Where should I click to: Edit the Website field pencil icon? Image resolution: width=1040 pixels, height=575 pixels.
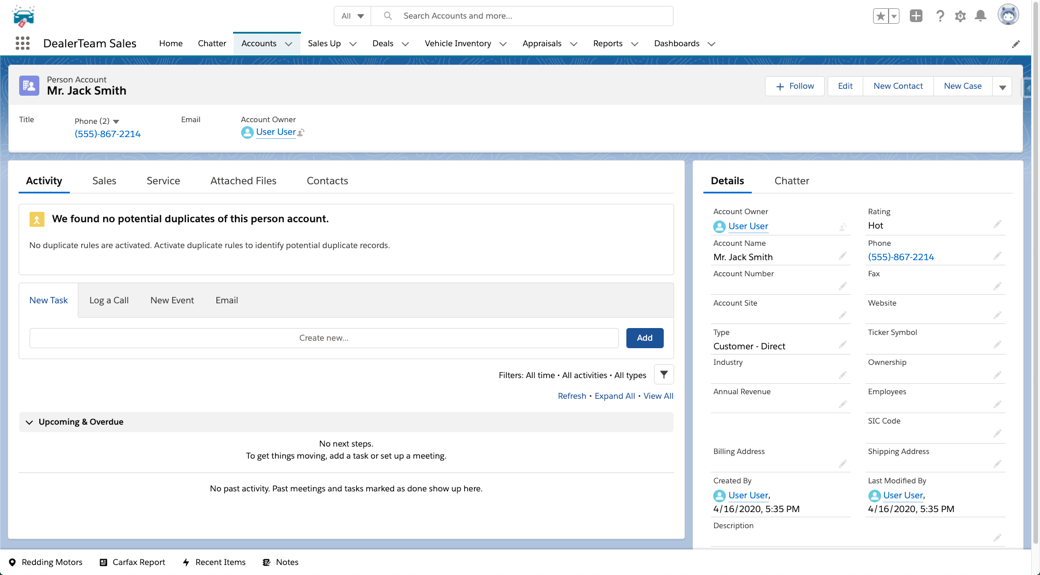pyautogui.click(x=997, y=315)
